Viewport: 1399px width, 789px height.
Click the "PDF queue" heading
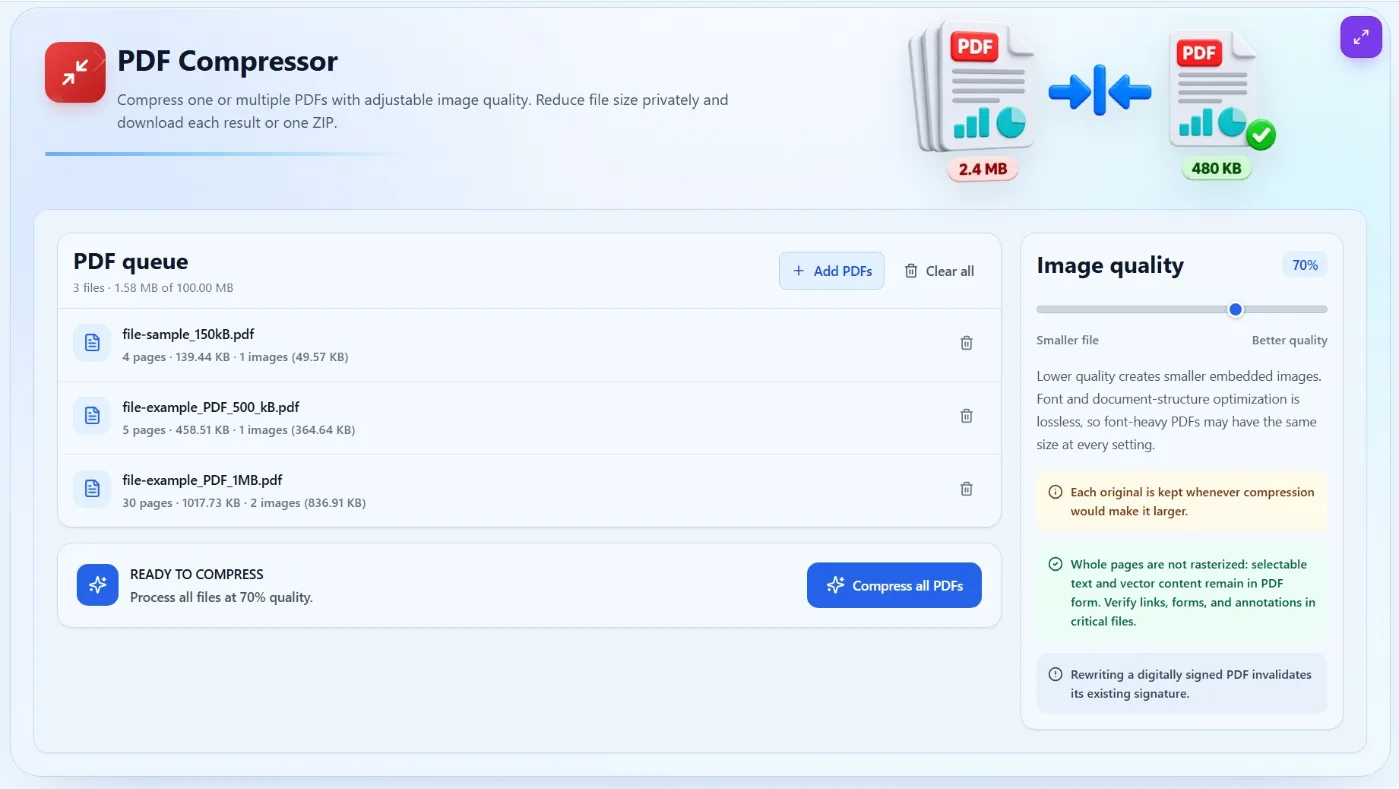131,262
